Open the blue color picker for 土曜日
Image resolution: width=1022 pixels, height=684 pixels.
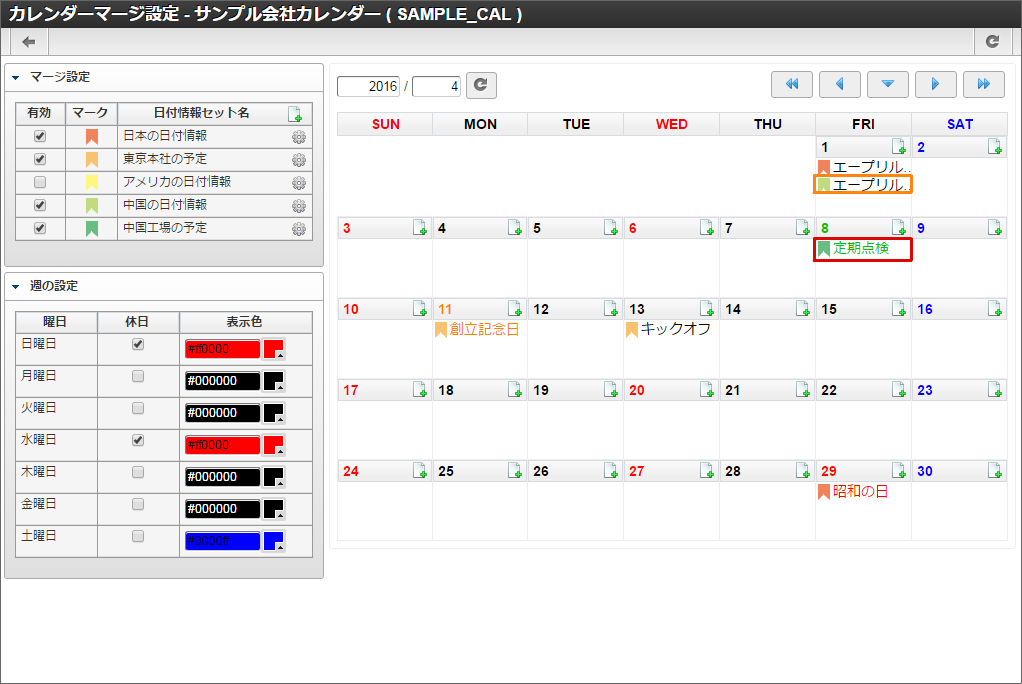273,541
